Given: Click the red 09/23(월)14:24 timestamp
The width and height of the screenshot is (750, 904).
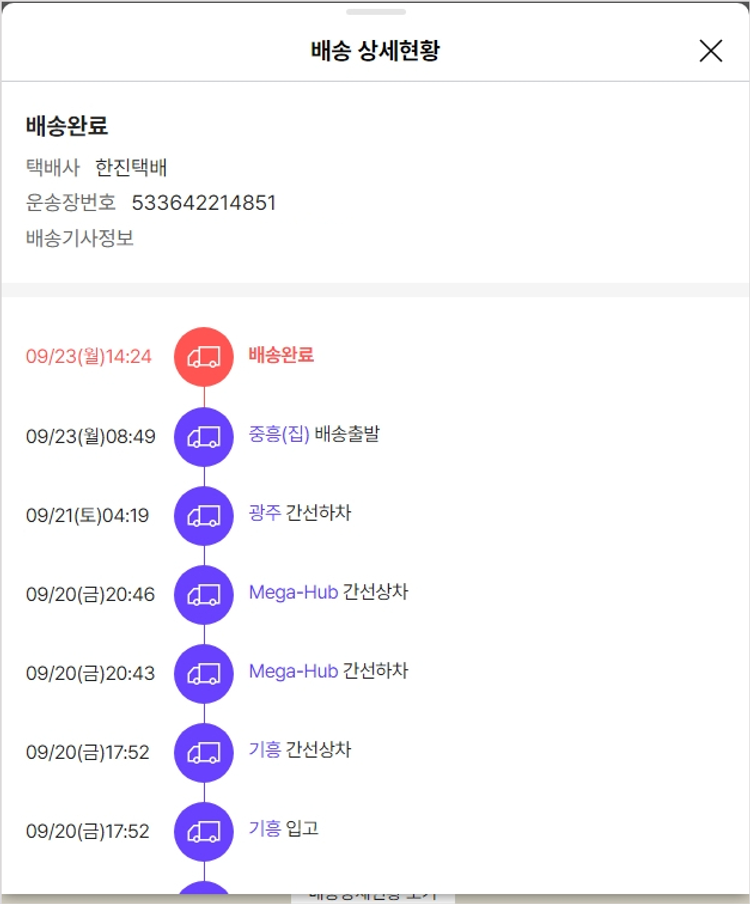Looking at the screenshot, I should pyautogui.click(x=89, y=356).
